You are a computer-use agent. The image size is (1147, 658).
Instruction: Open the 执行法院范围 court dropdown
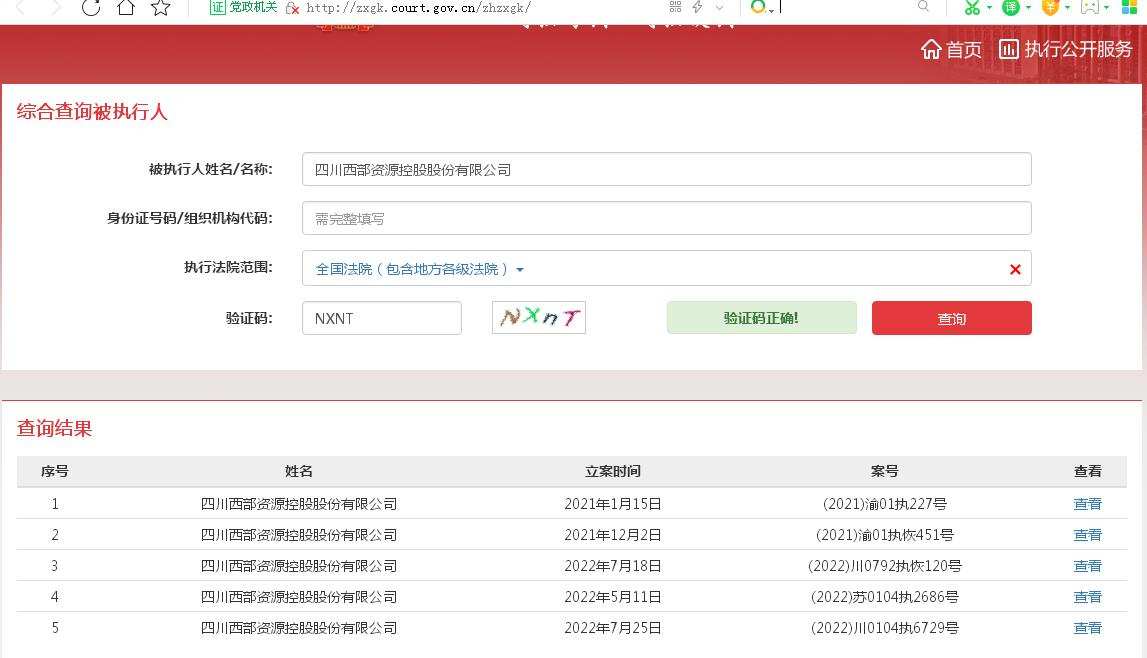(419, 269)
